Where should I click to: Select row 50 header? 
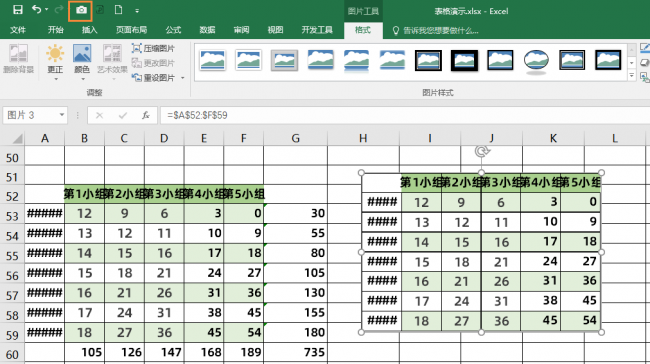[12, 158]
